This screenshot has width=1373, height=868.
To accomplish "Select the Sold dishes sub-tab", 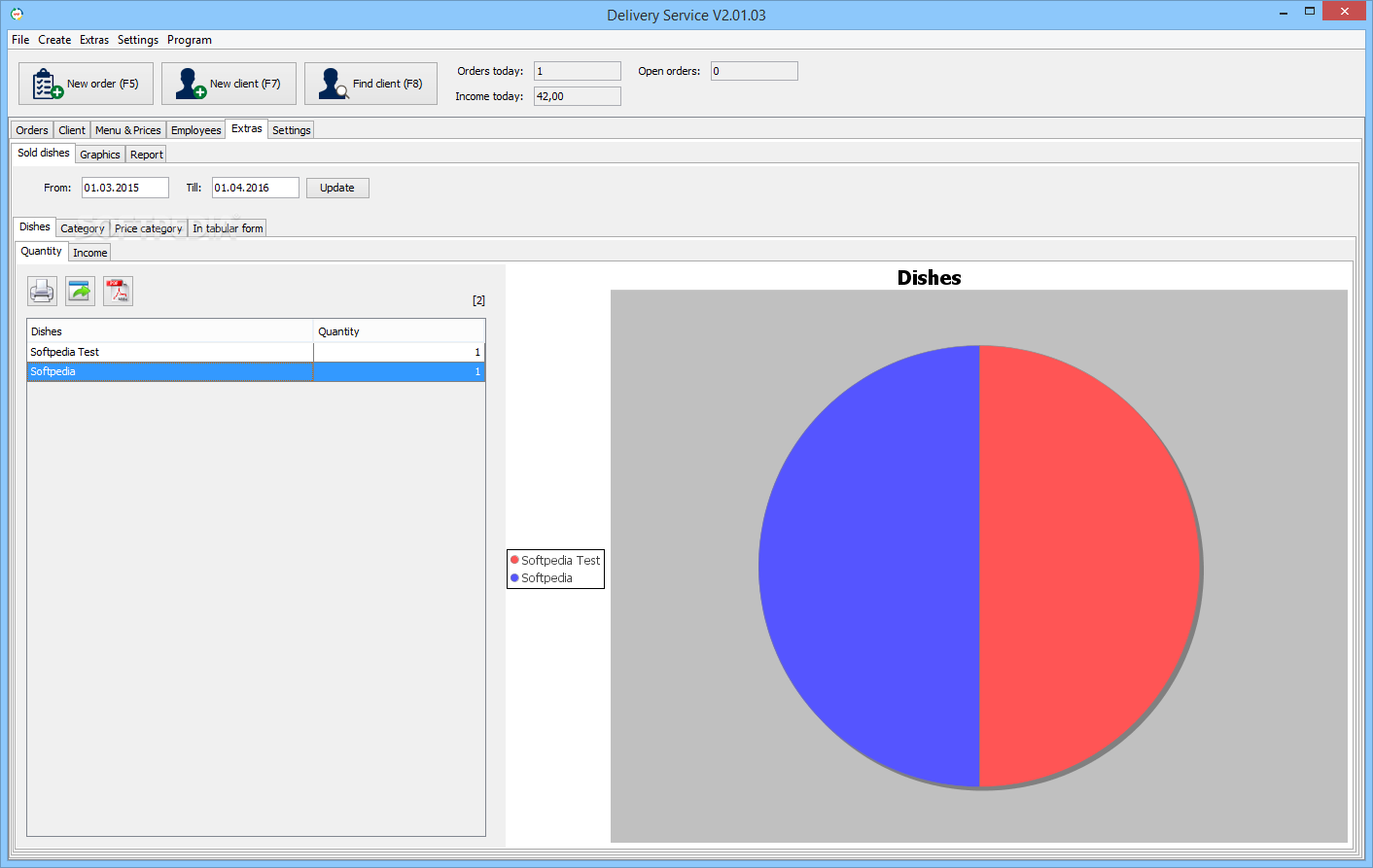I will [x=44, y=153].
